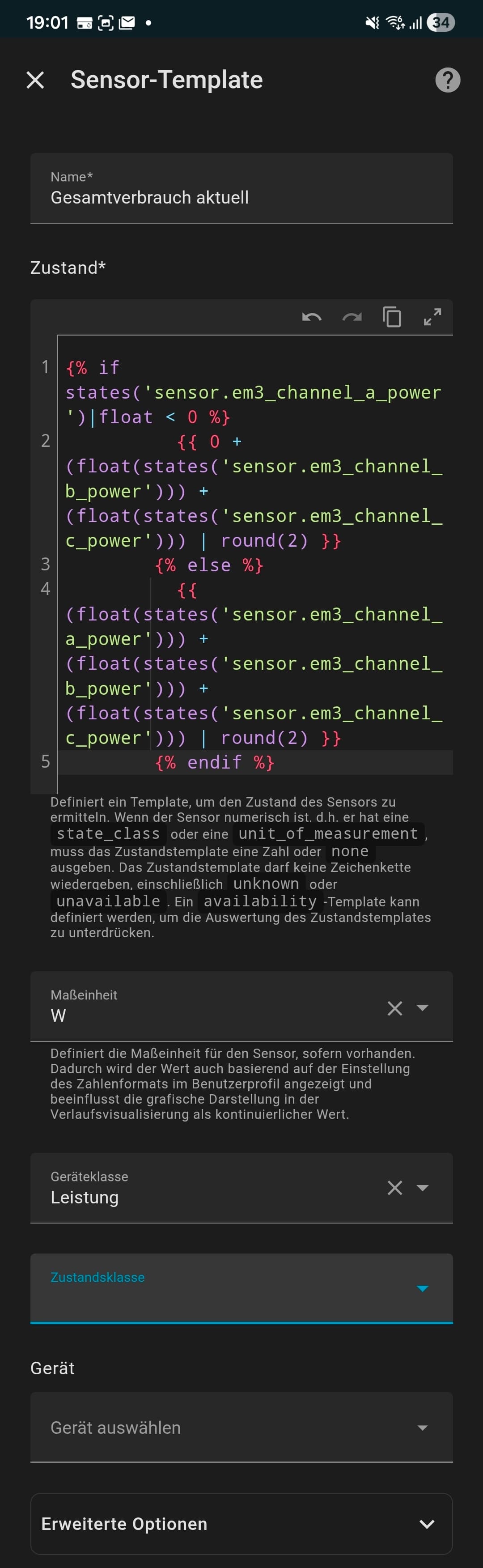Place cursor on the else line
Image resolution: width=483 pixels, height=1568 pixels.
[209, 565]
